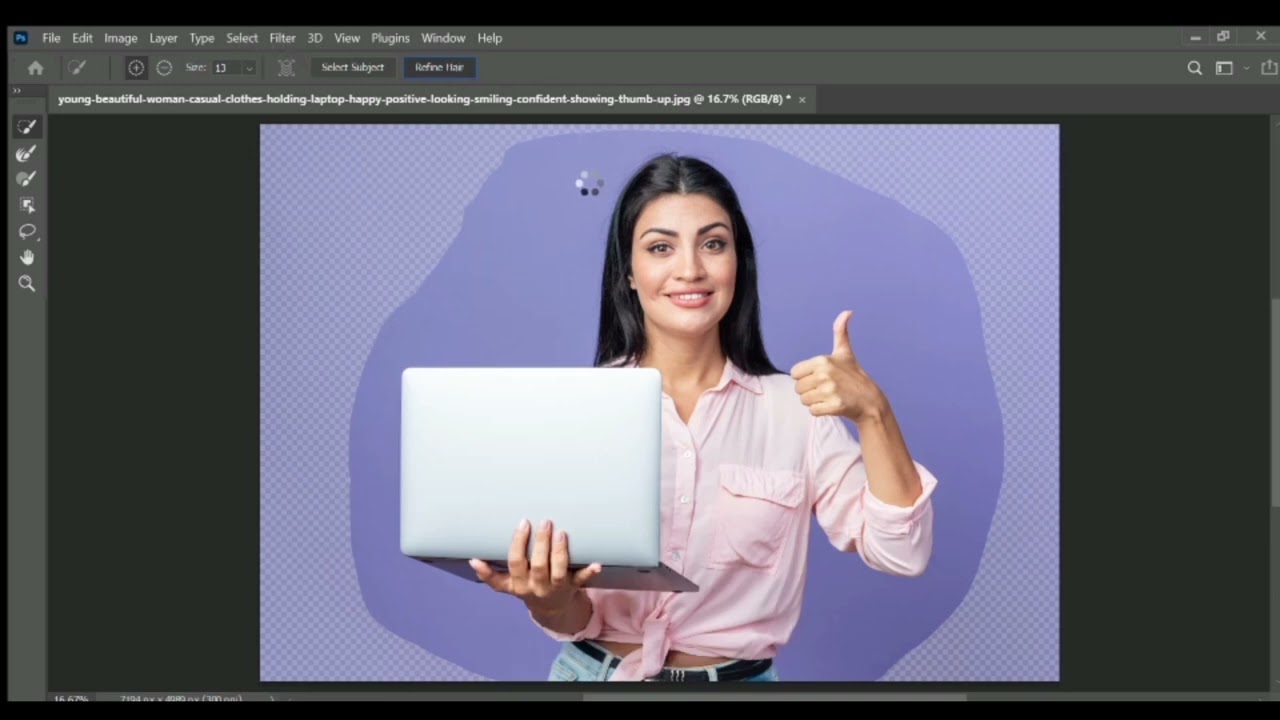The width and height of the screenshot is (1280, 720).
Task: Click the Share icon at top right
Action: (x=1269, y=67)
